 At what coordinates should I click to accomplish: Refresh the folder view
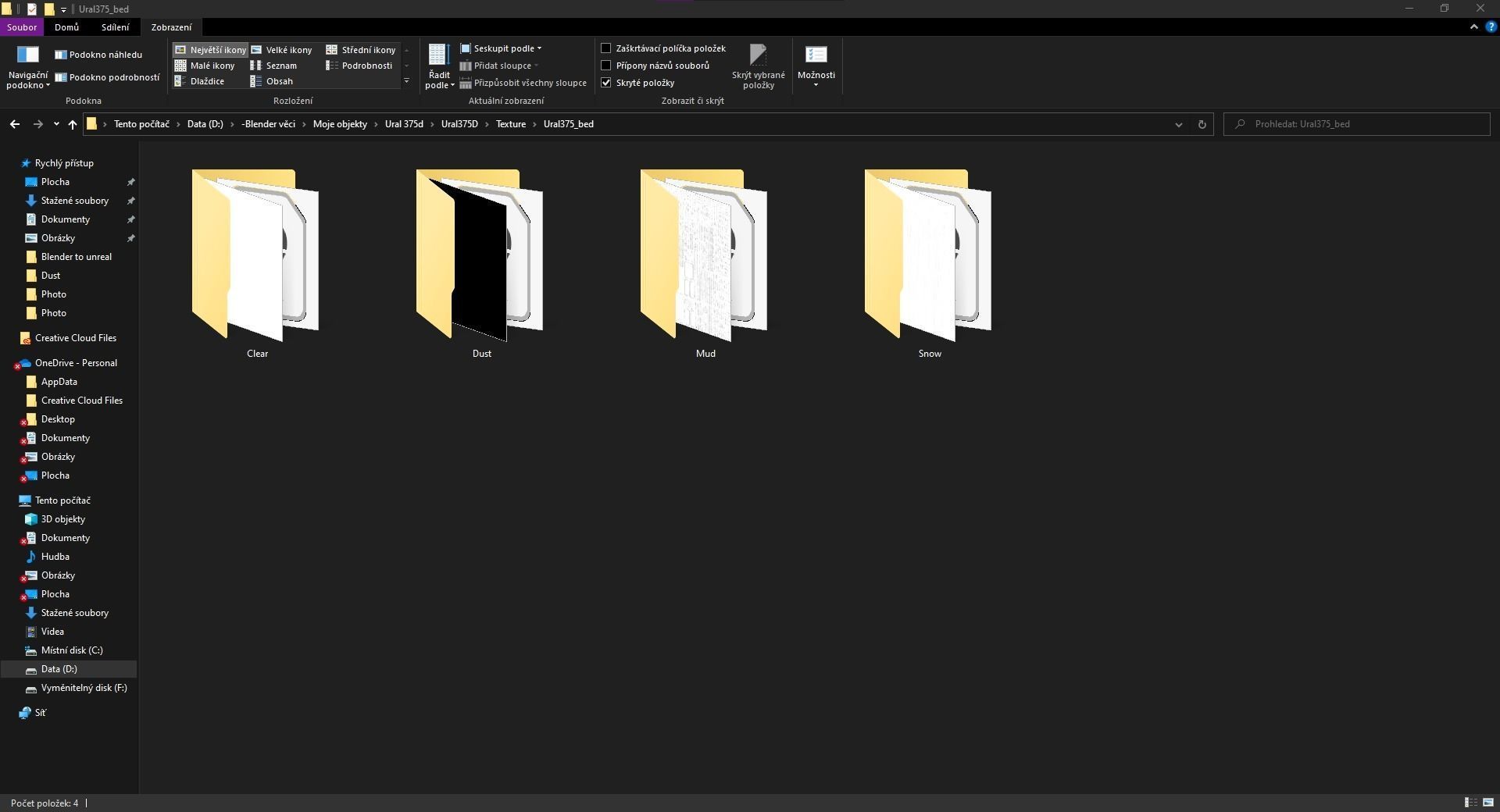[x=1202, y=124]
